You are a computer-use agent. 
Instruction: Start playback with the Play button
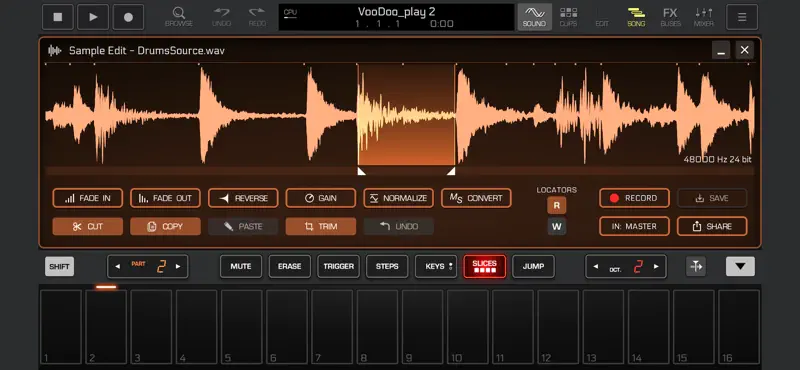coord(93,17)
